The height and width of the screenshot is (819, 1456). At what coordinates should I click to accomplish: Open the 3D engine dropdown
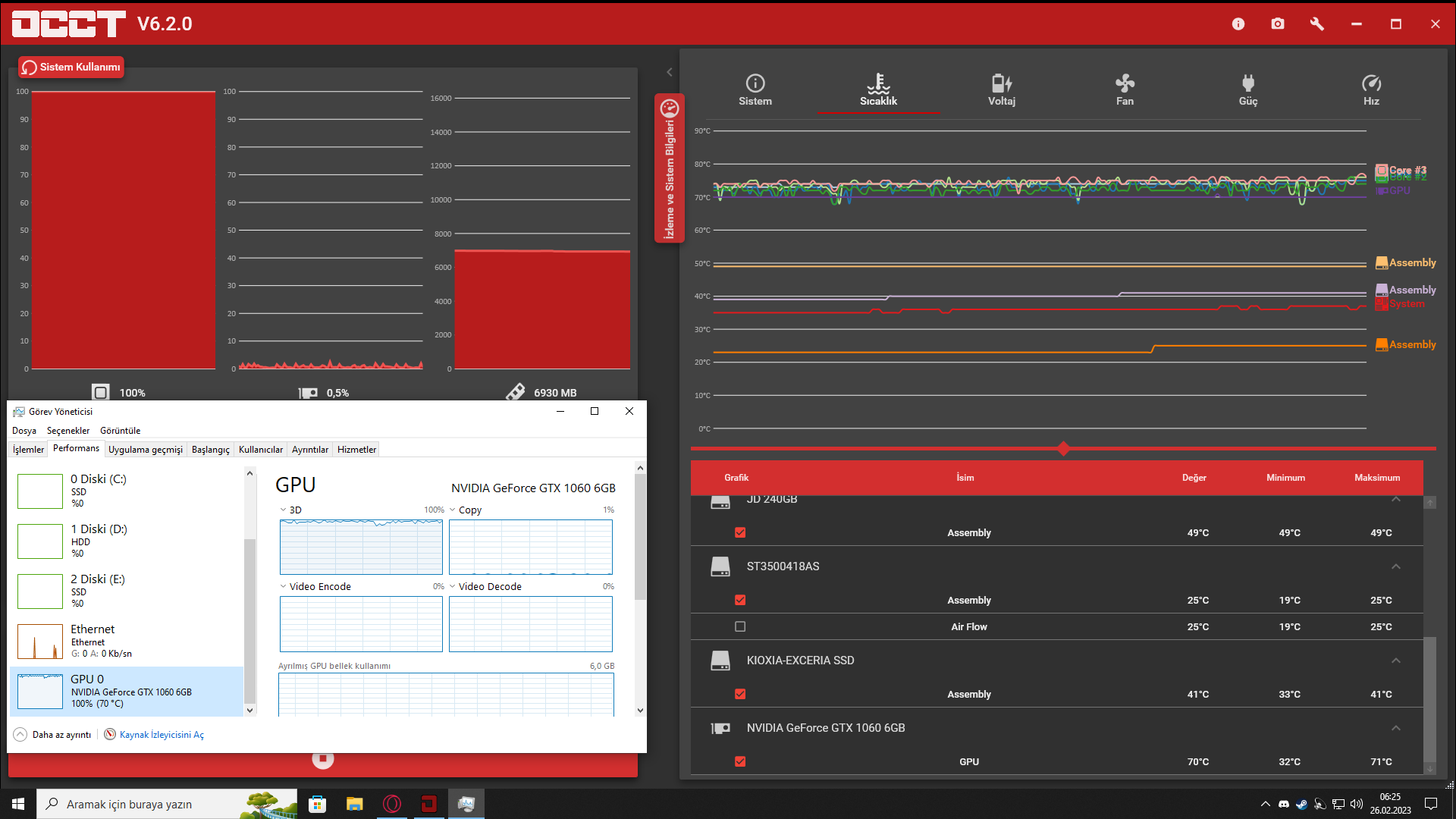point(284,510)
